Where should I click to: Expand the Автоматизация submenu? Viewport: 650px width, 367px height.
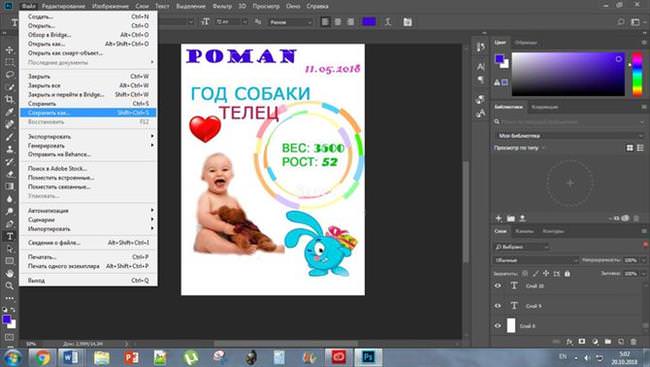[x=88, y=211]
